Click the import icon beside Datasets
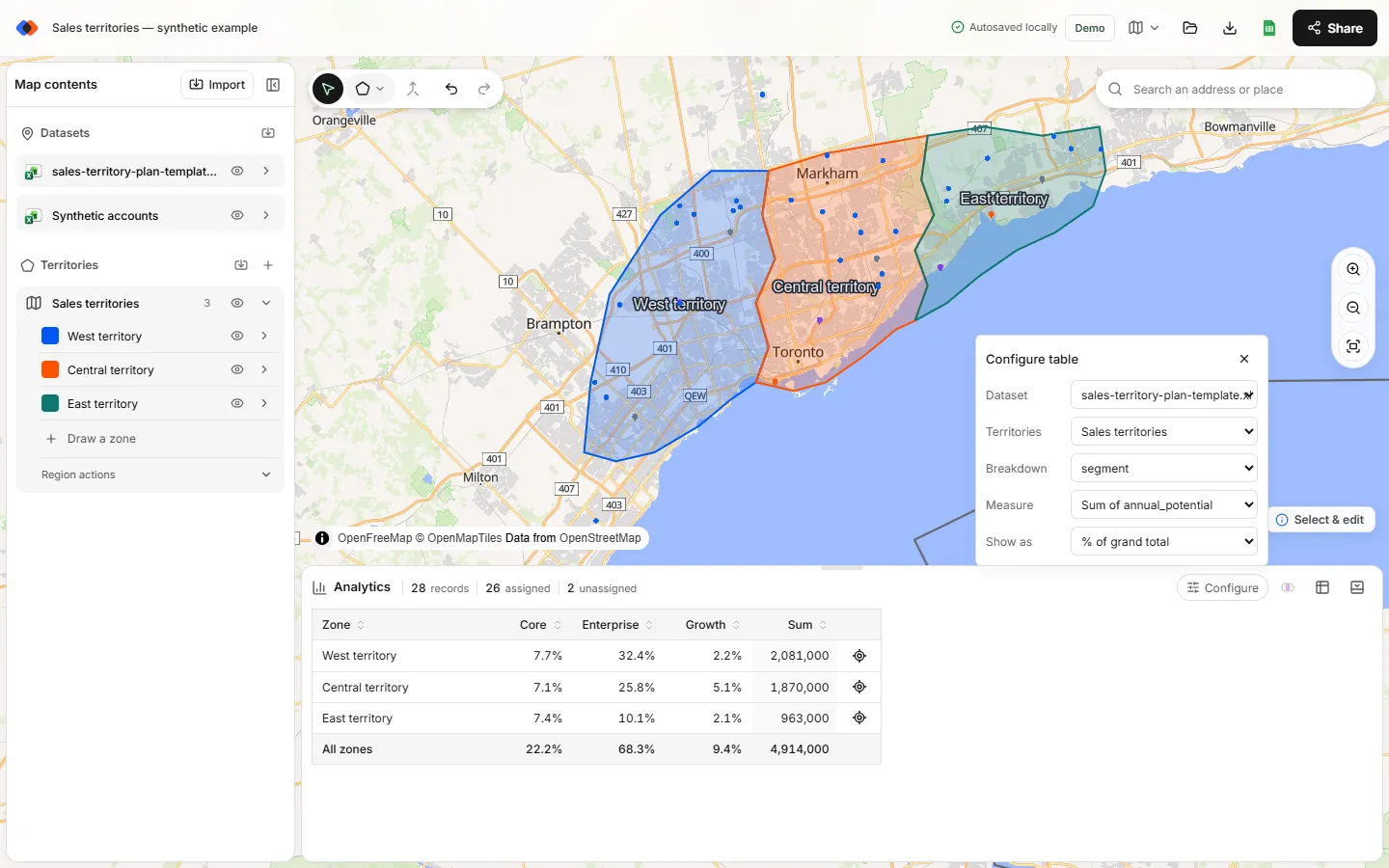Image resolution: width=1389 pixels, height=868 pixels. 268,133
